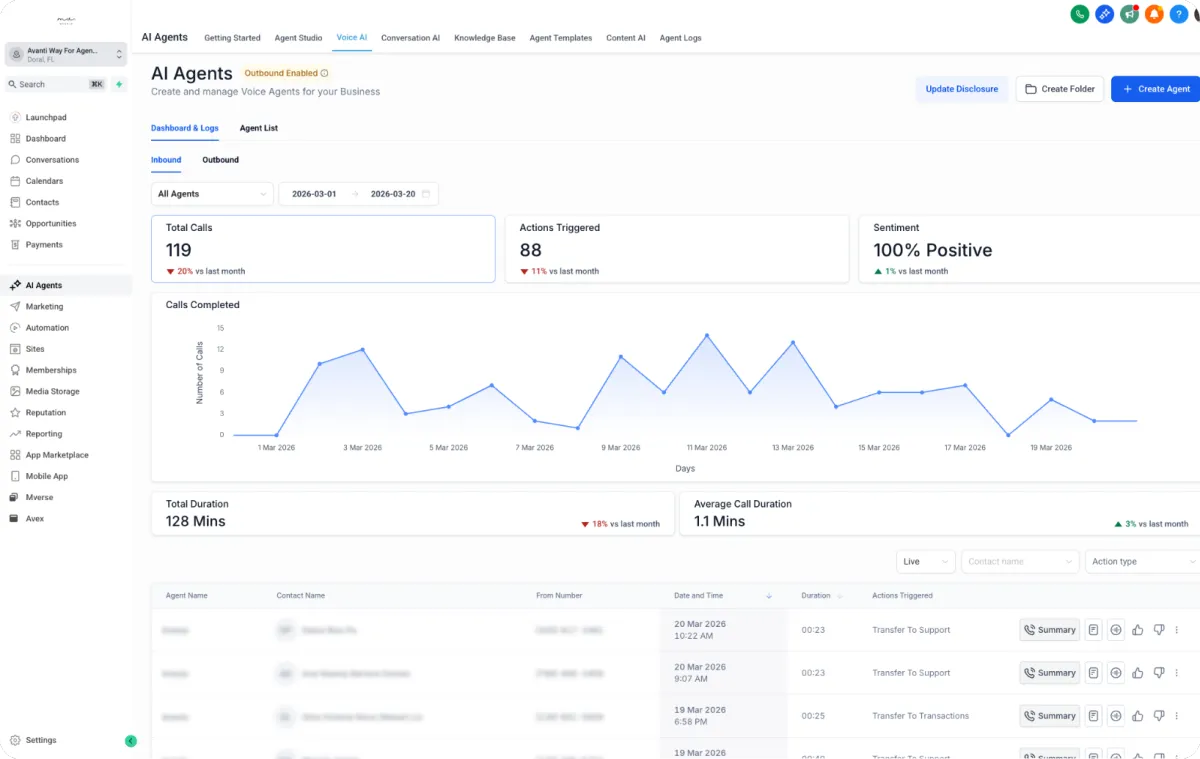The image size is (1200, 759).
Task: Open the orange notifications bell
Action: [1154, 14]
